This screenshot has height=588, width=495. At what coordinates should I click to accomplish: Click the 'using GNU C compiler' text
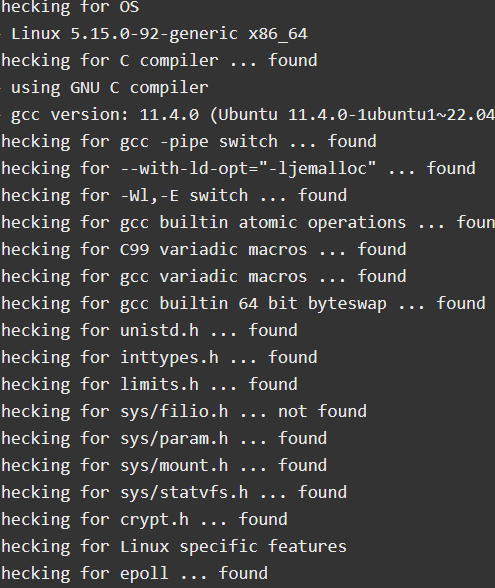tap(110, 88)
